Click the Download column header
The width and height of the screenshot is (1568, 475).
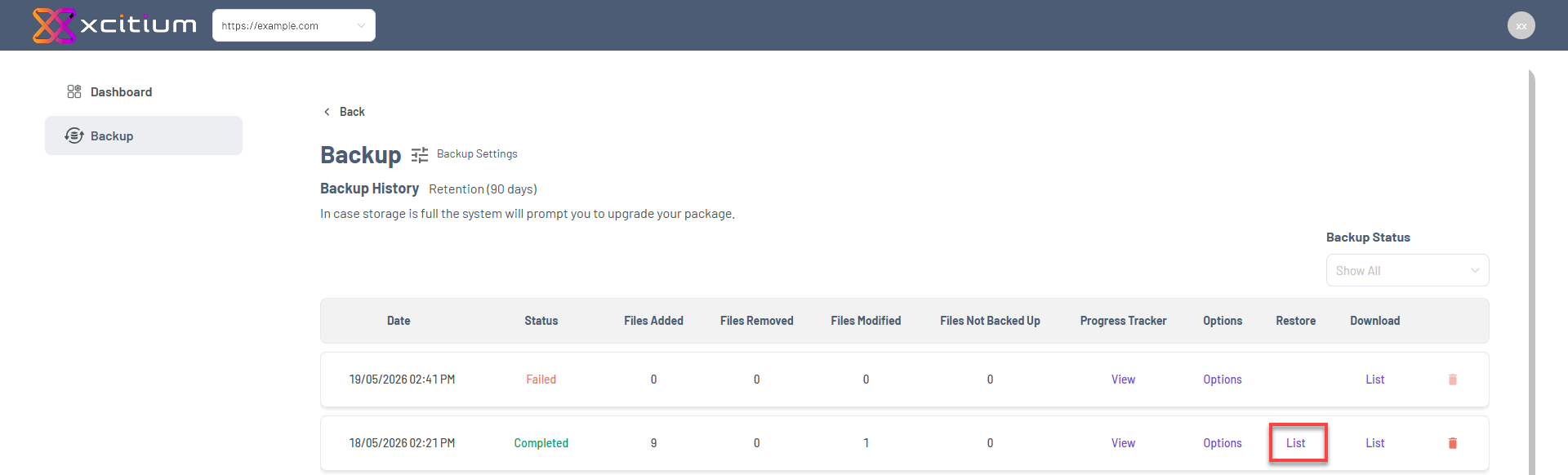pyautogui.click(x=1374, y=321)
